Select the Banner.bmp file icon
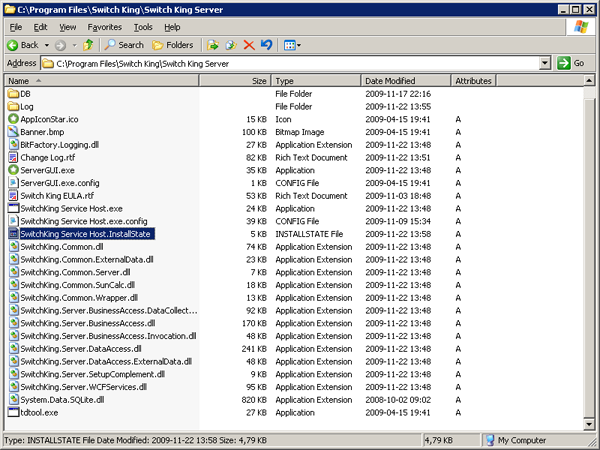 click(13, 132)
